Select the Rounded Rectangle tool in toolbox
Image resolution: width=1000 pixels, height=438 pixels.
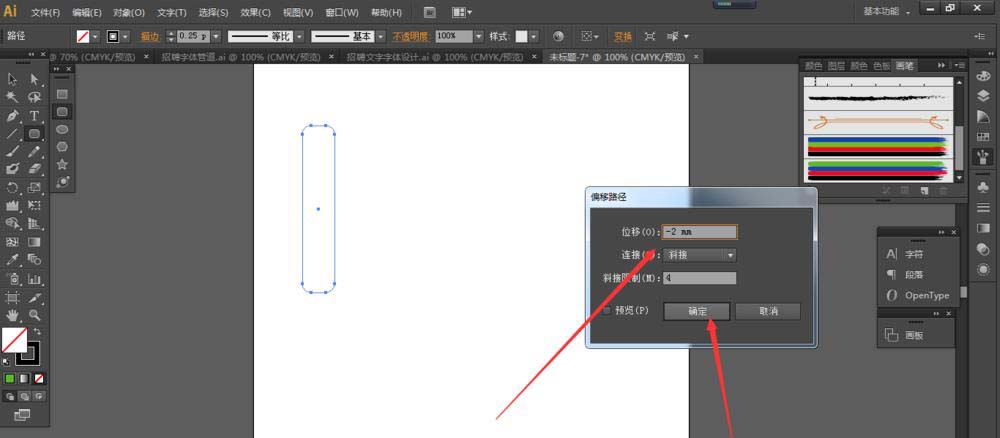tap(34, 133)
